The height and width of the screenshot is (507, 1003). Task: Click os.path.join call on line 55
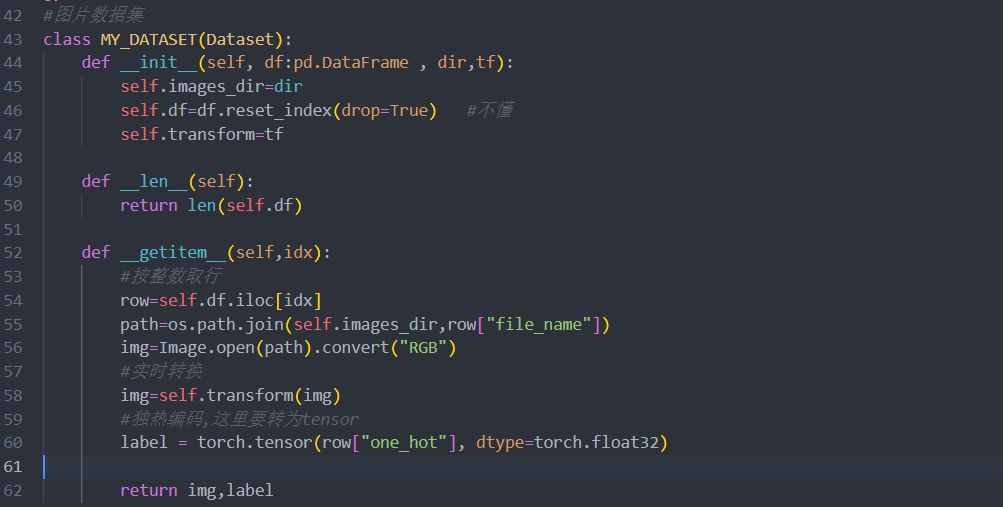tap(226, 324)
